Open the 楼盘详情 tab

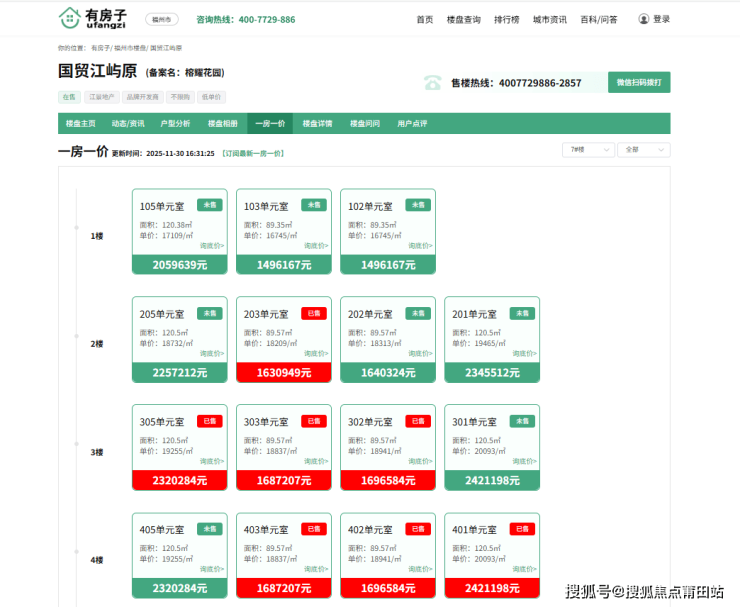pos(317,124)
